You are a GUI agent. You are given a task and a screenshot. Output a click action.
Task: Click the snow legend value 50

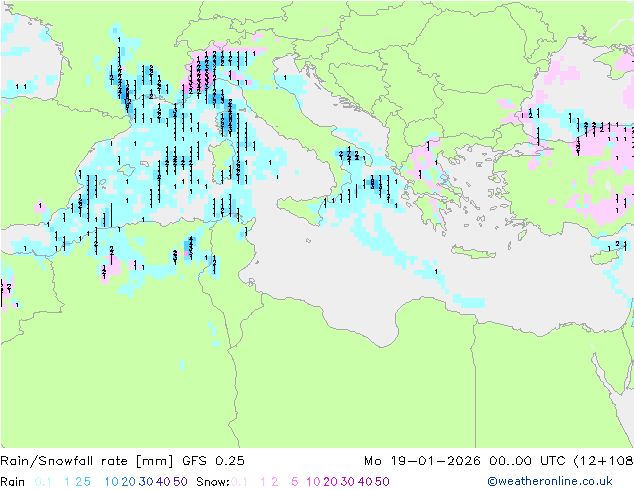[382, 482]
